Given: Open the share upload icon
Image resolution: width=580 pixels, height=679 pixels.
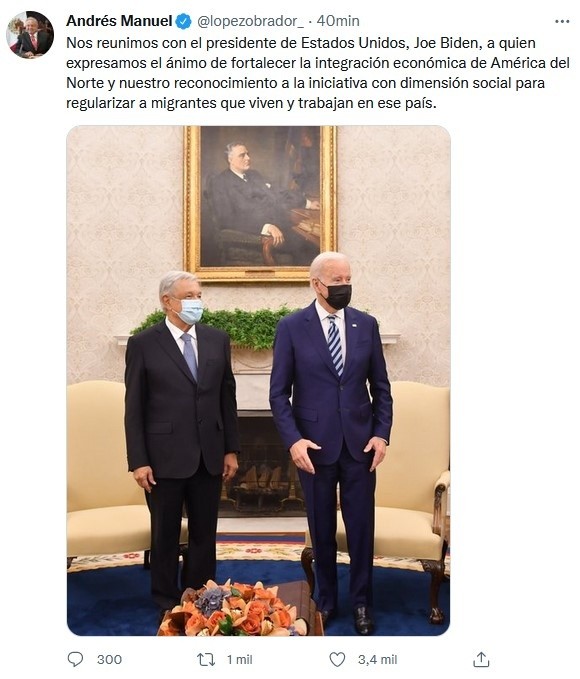Looking at the screenshot, I should (x=481, y=659).
